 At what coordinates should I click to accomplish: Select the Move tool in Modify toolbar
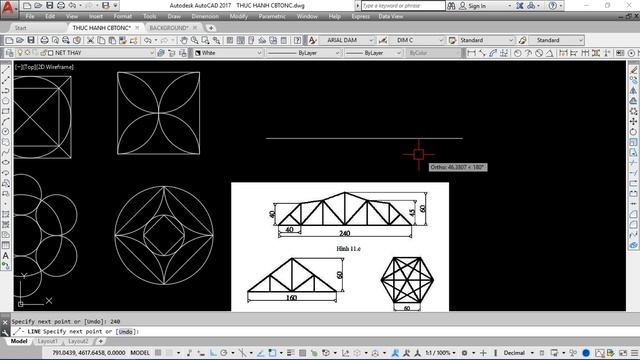point(633,121)
